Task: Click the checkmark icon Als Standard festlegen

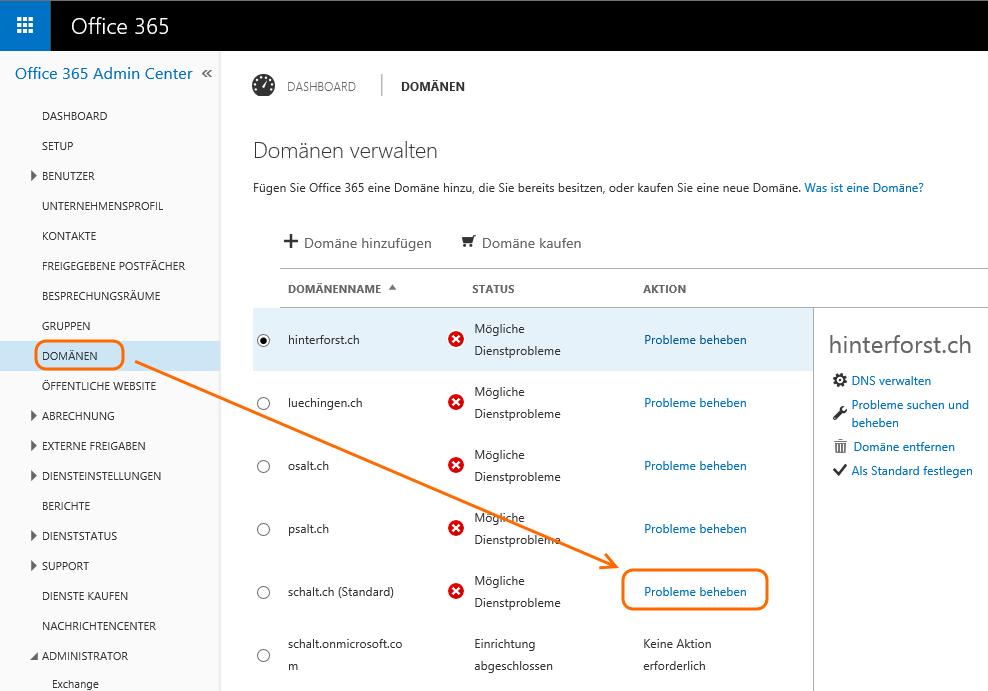Action: 840,471
